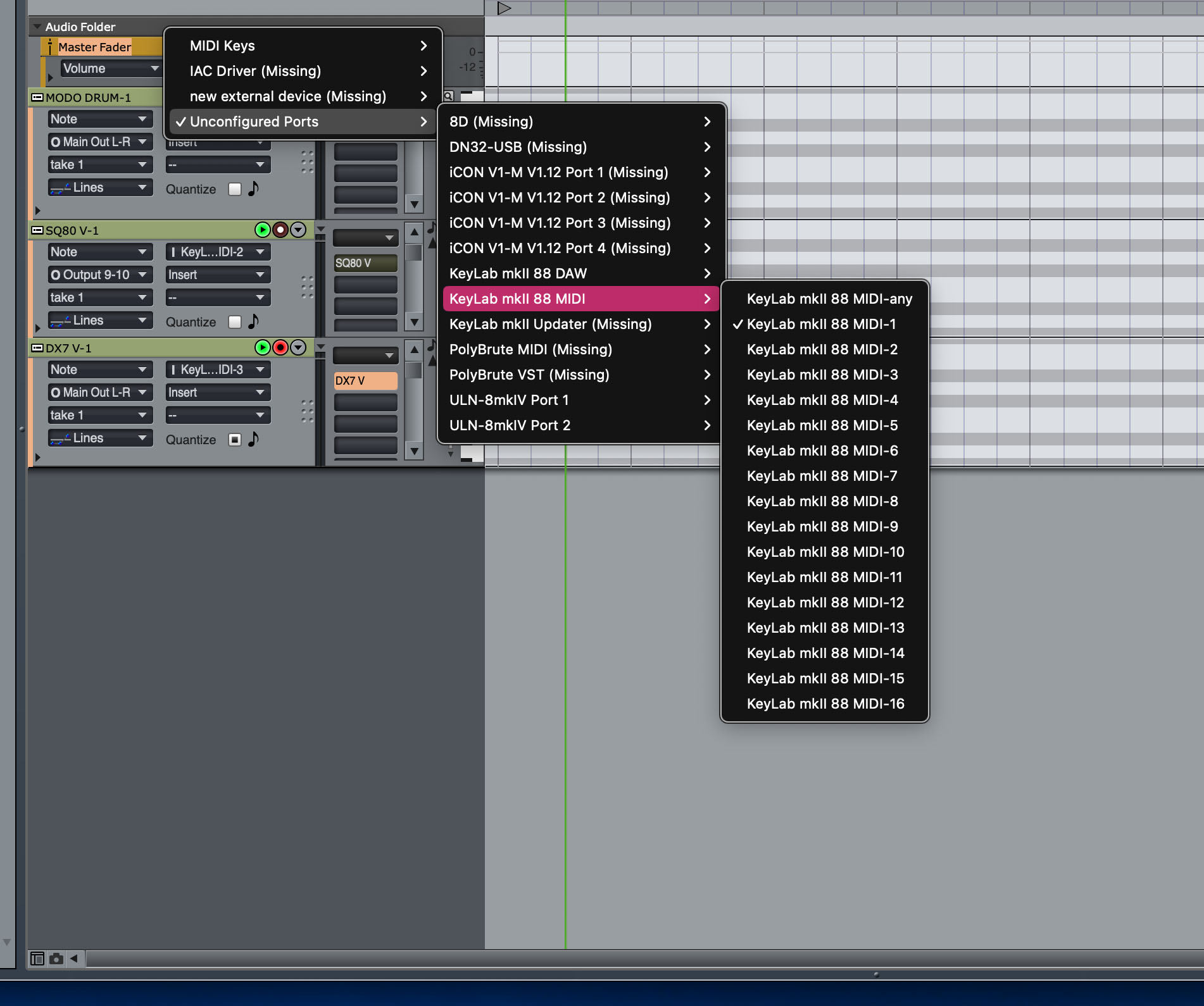
Task: Click the DX7 V-1 track type icon
Action: click(37, 348)
